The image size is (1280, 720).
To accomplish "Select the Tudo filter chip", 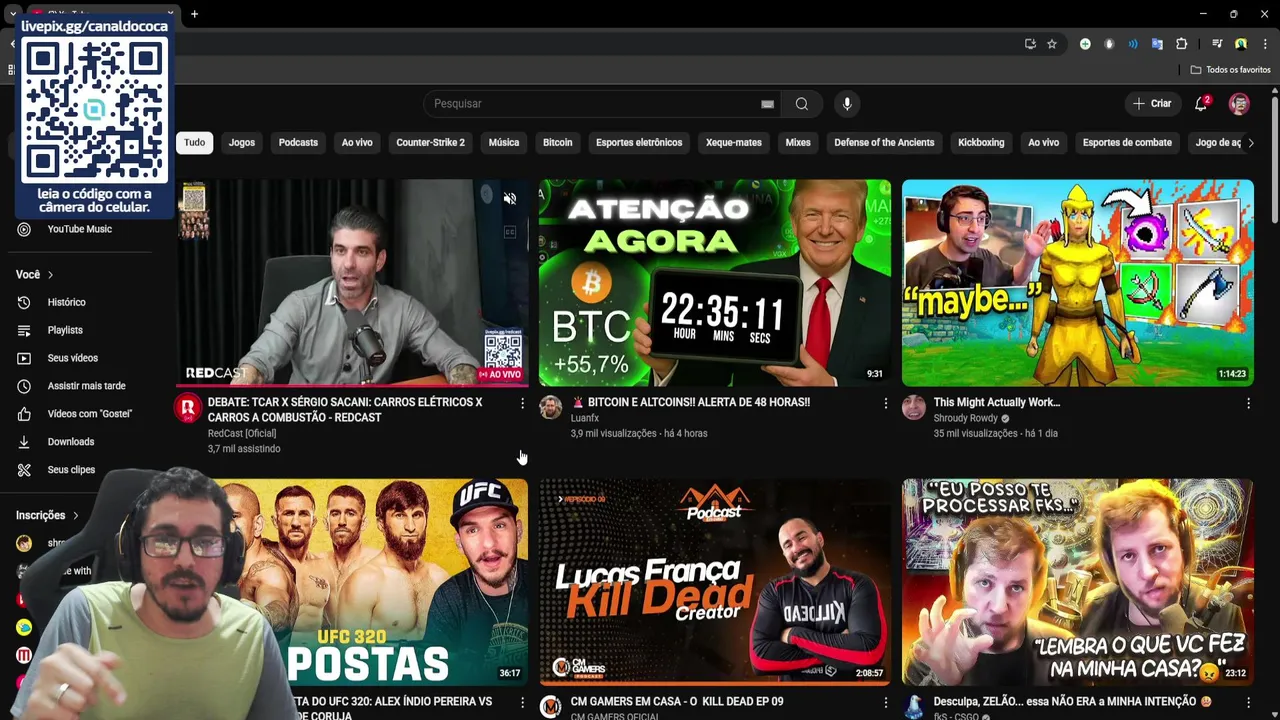I will [x=195, y=143].
